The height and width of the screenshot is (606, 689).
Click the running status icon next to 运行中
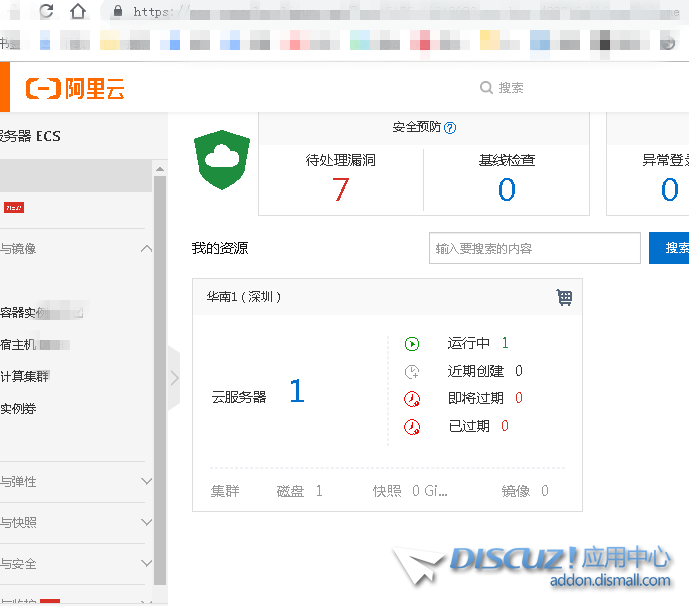pos(412,344)
